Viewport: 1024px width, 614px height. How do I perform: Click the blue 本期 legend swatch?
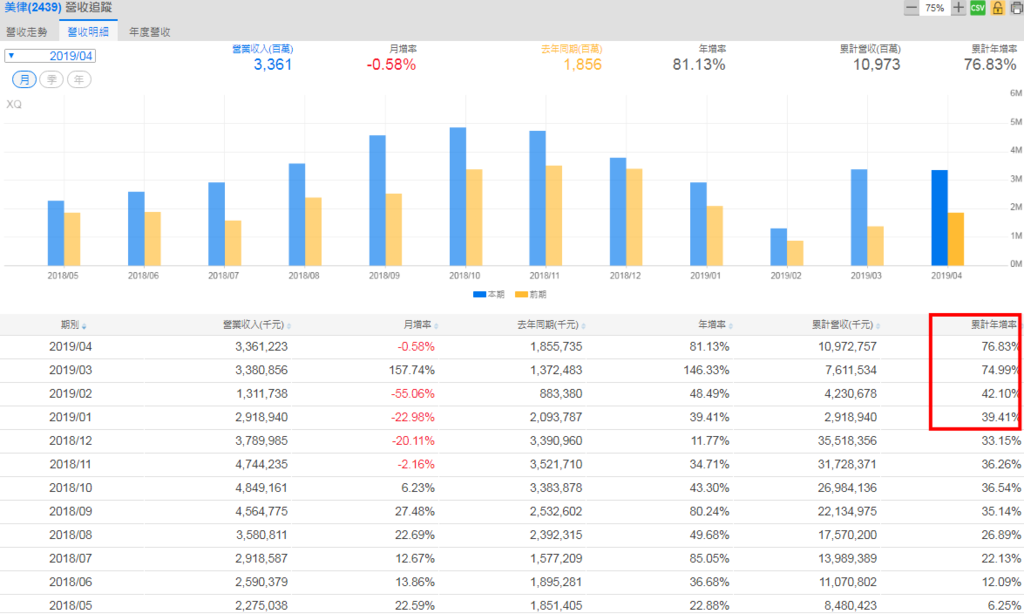coord(479,295)
